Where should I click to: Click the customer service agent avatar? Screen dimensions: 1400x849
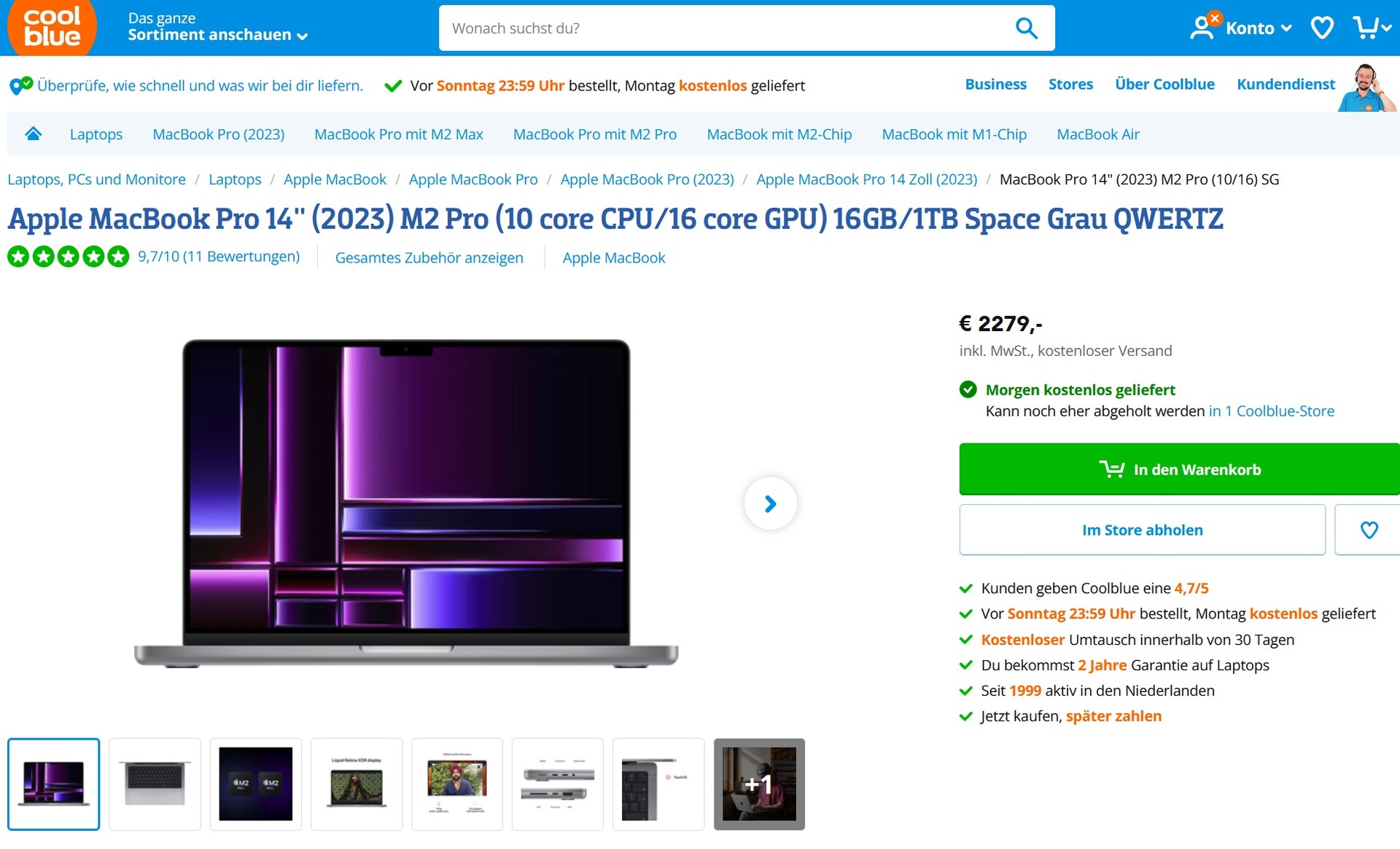1366,88
